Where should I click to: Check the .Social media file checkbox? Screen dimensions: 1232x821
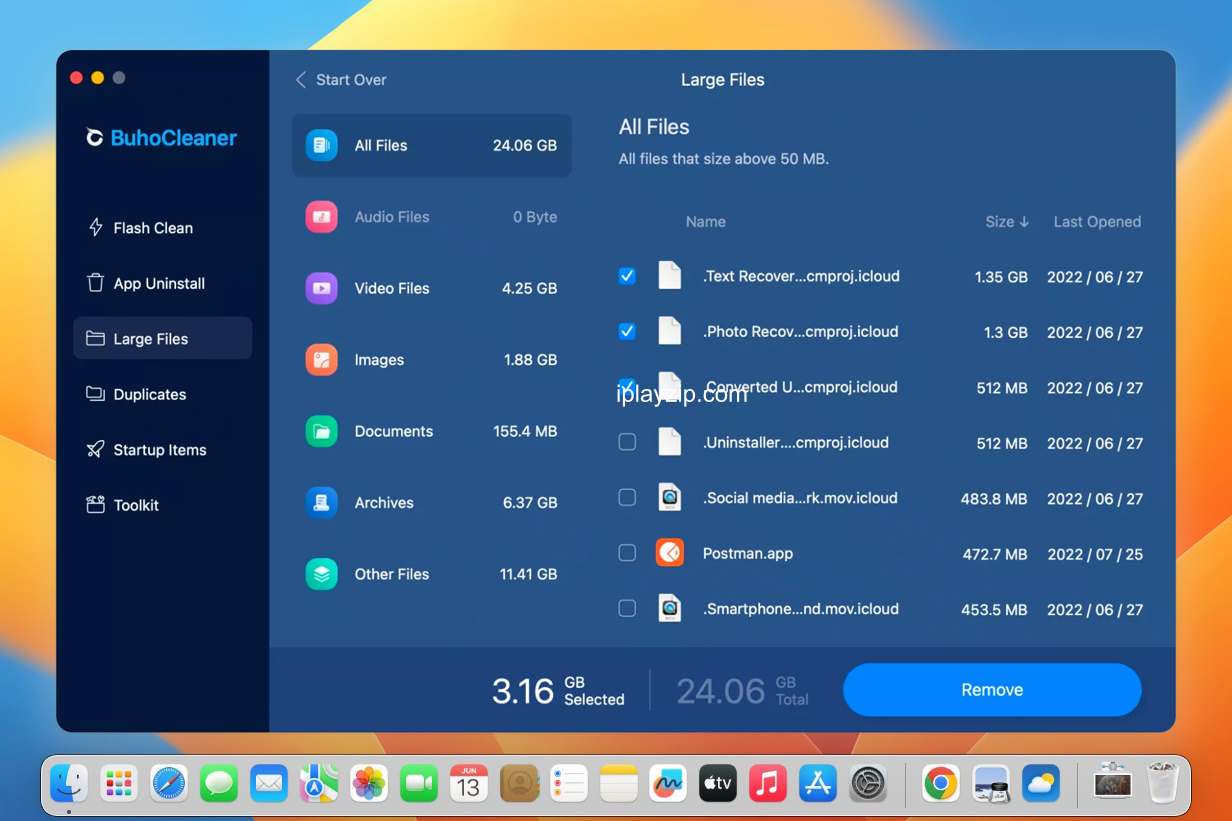(627, 497)
